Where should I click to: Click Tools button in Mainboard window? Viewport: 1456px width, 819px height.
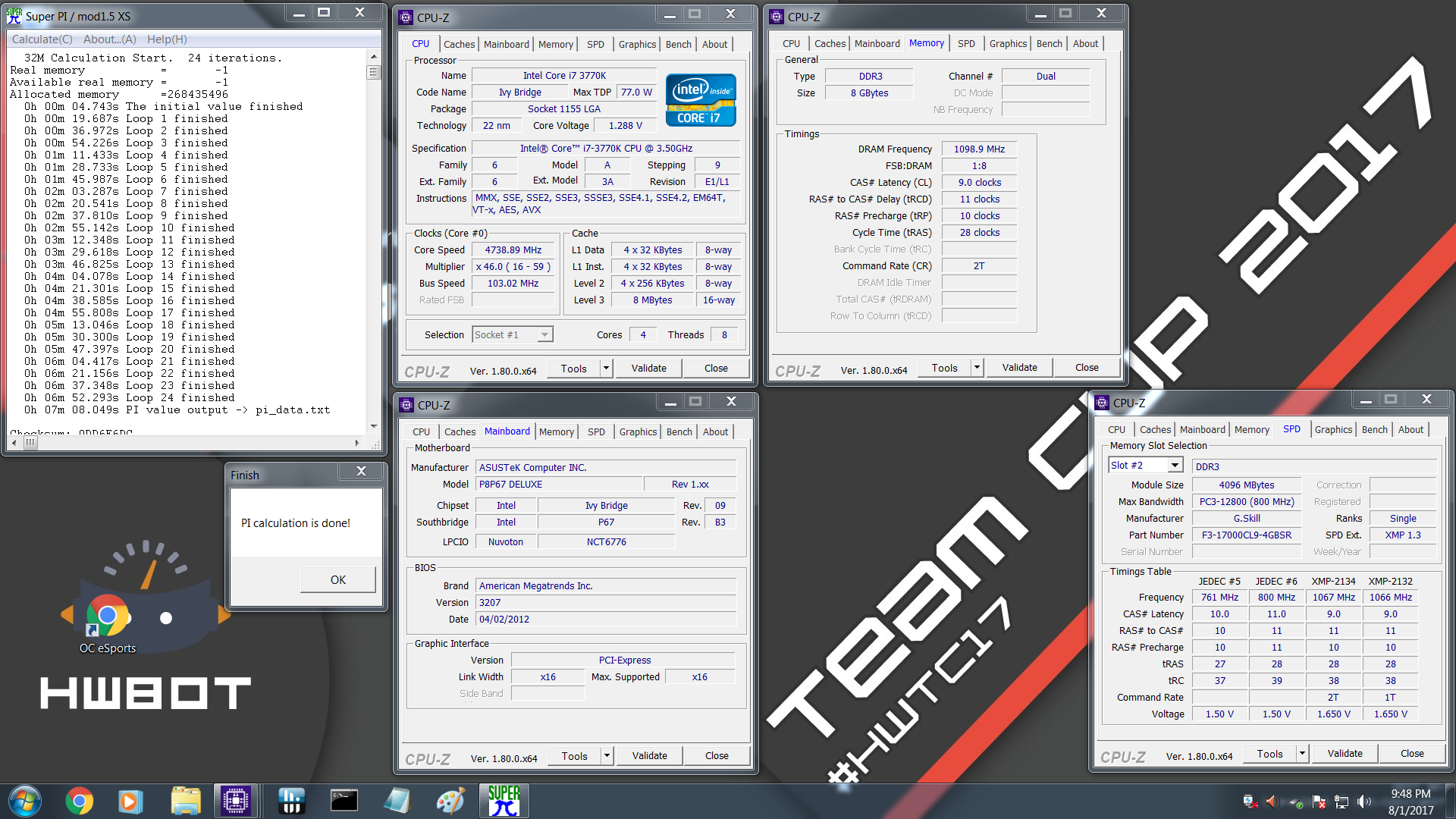[x=574, y=756]
